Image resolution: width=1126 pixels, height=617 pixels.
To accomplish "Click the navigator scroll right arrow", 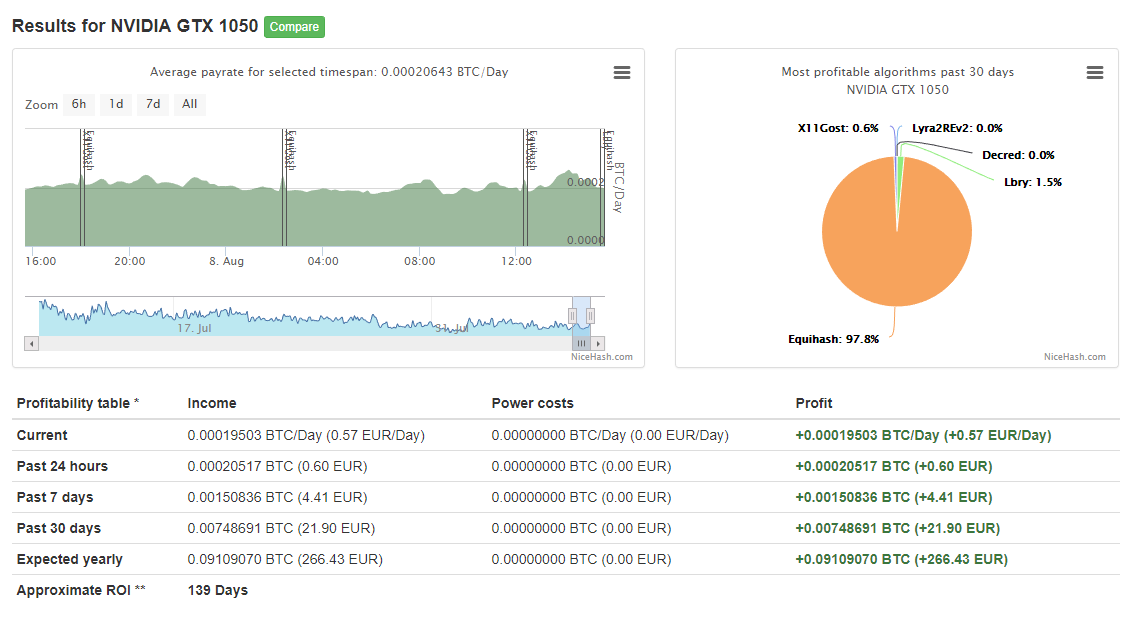I will [x=598, y=343].
